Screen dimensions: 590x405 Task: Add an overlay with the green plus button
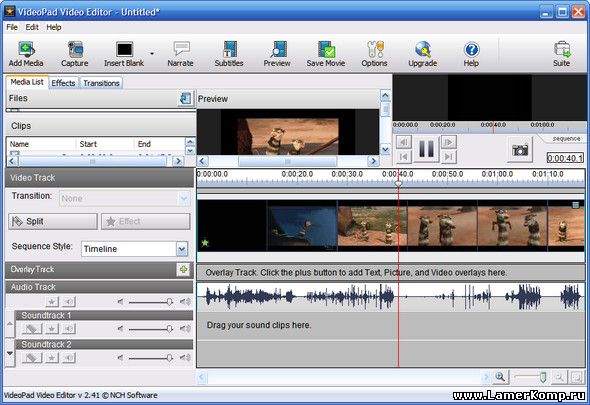184,269
